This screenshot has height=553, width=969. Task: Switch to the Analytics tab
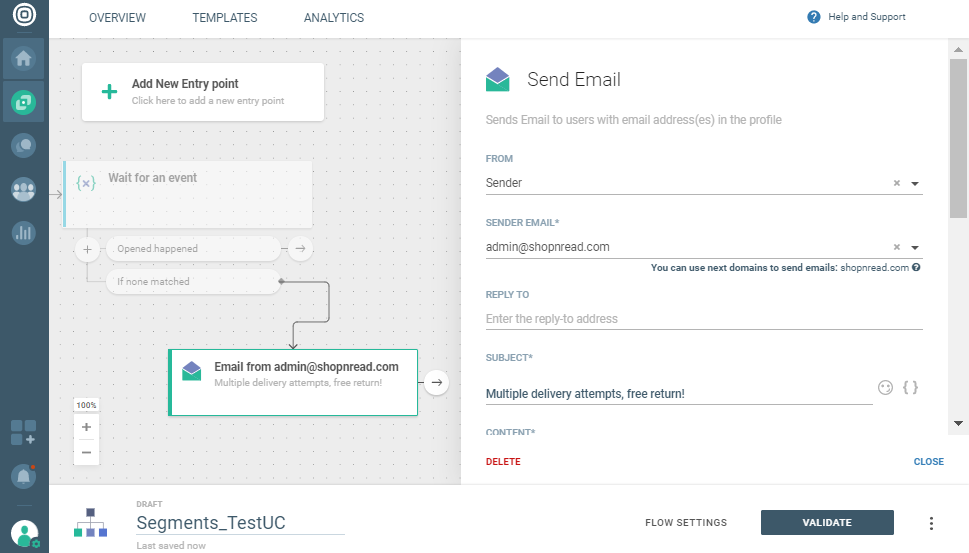334,18
